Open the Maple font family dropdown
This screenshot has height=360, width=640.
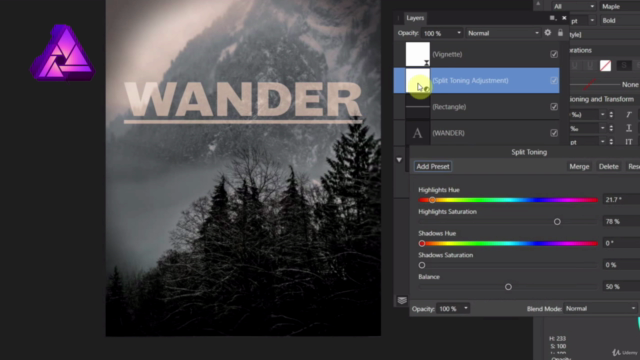(620, 7)
